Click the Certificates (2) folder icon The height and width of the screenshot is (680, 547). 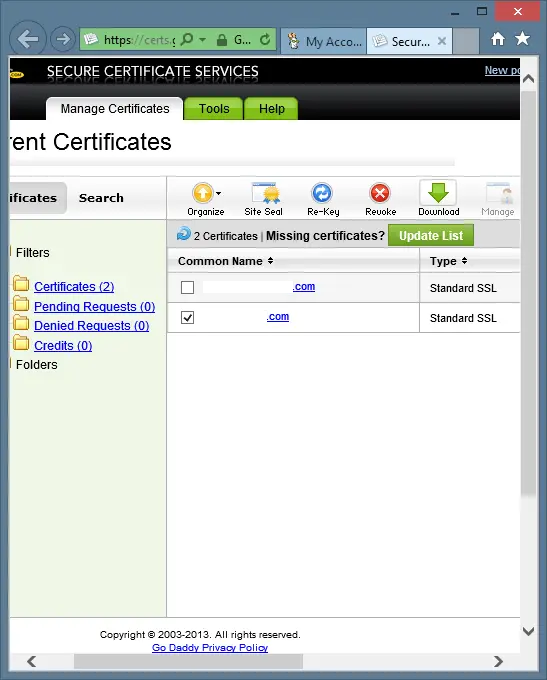click(21, 284)
